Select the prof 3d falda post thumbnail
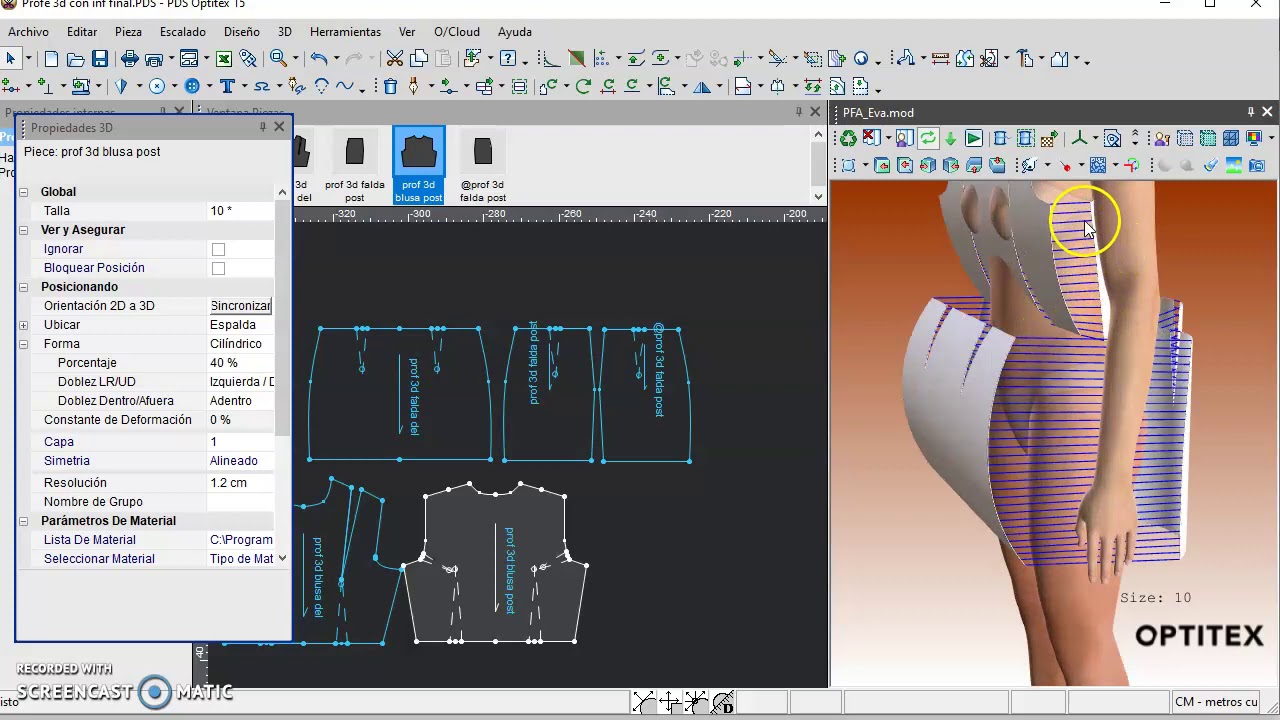 354,166
